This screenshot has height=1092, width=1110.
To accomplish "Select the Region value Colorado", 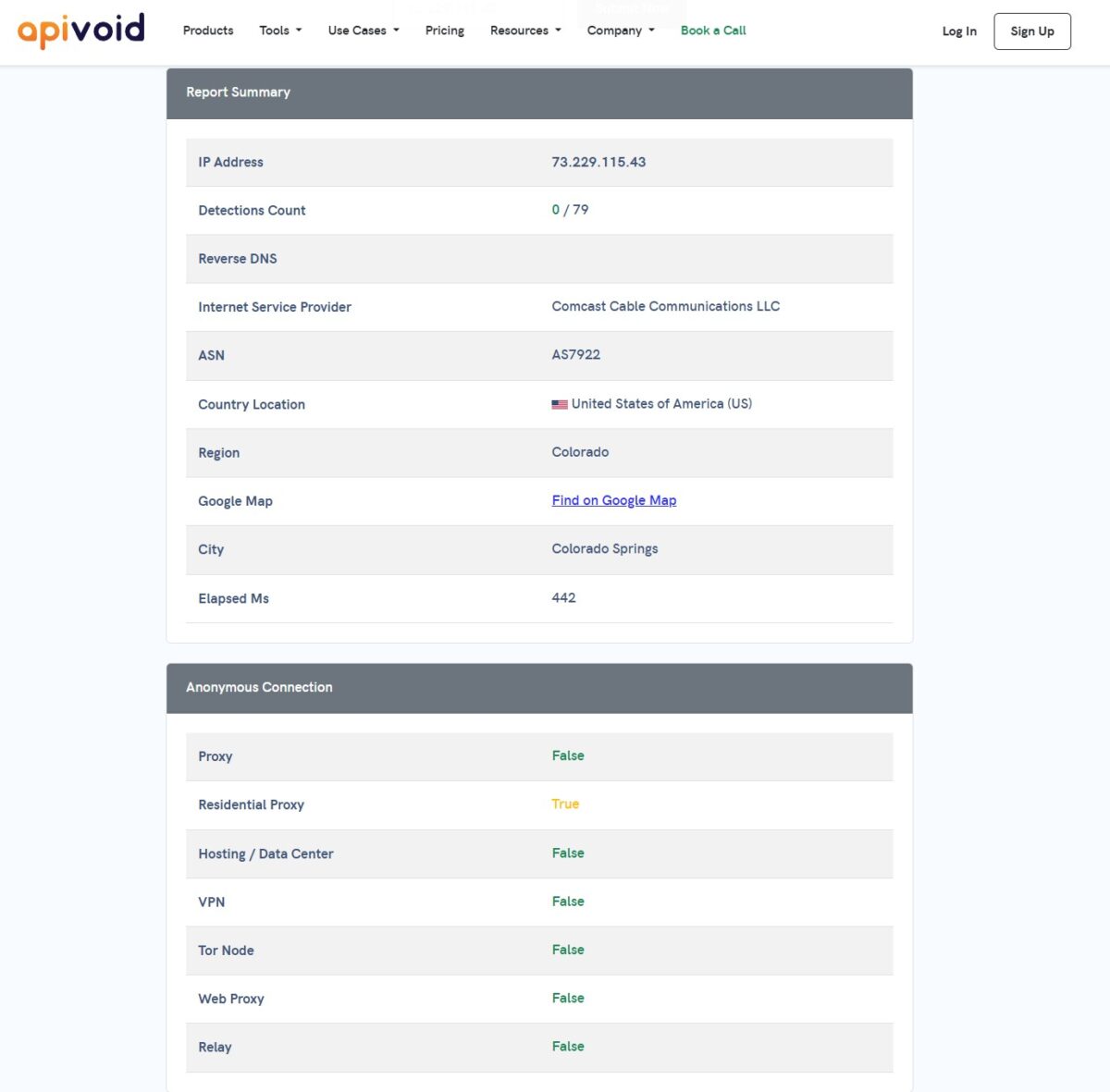I will coord(580,452).
